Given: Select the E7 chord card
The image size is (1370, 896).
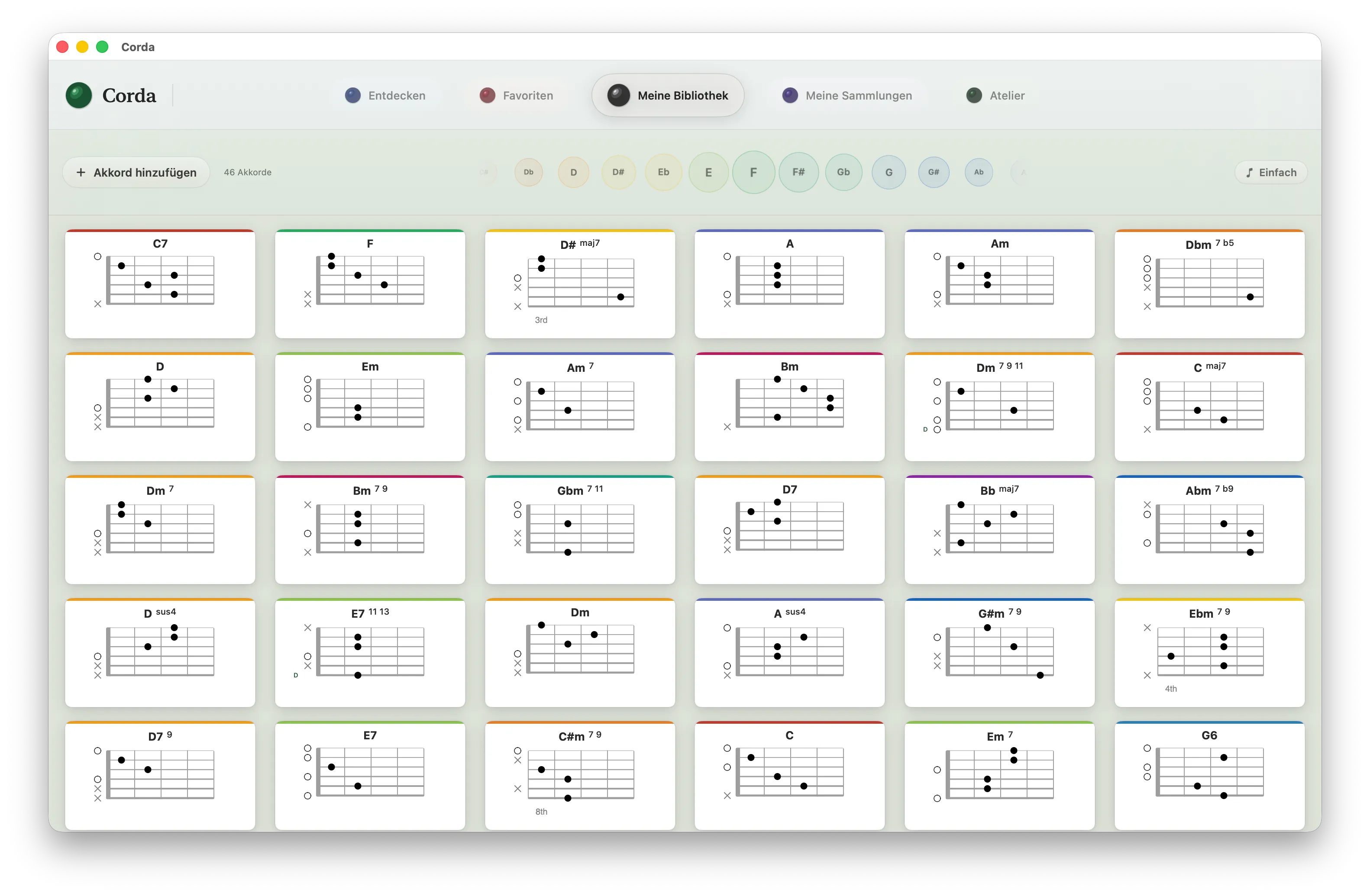Looking at the screenshot, I should (x=370, y=776).
